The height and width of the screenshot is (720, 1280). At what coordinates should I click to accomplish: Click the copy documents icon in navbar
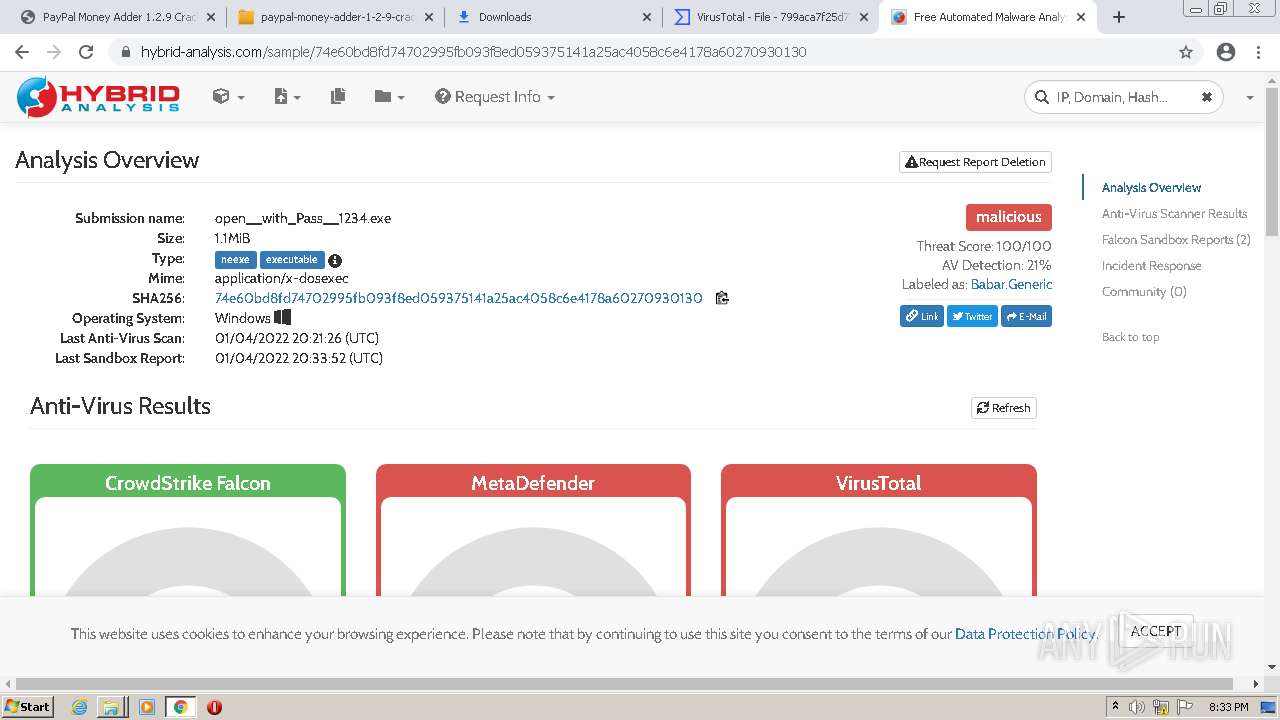coord(338,97)
